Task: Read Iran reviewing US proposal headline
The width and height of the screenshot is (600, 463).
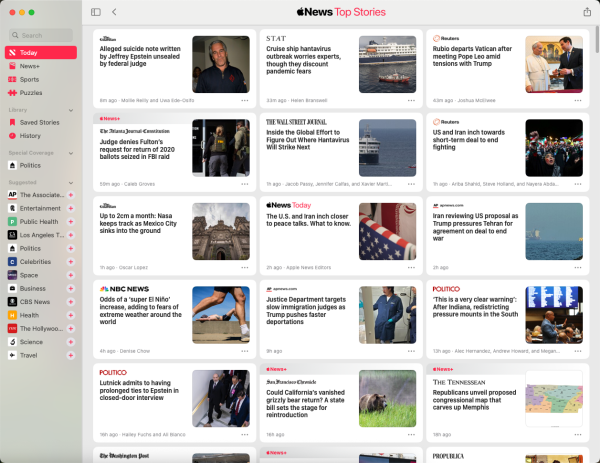Action: tap(475, 227)
